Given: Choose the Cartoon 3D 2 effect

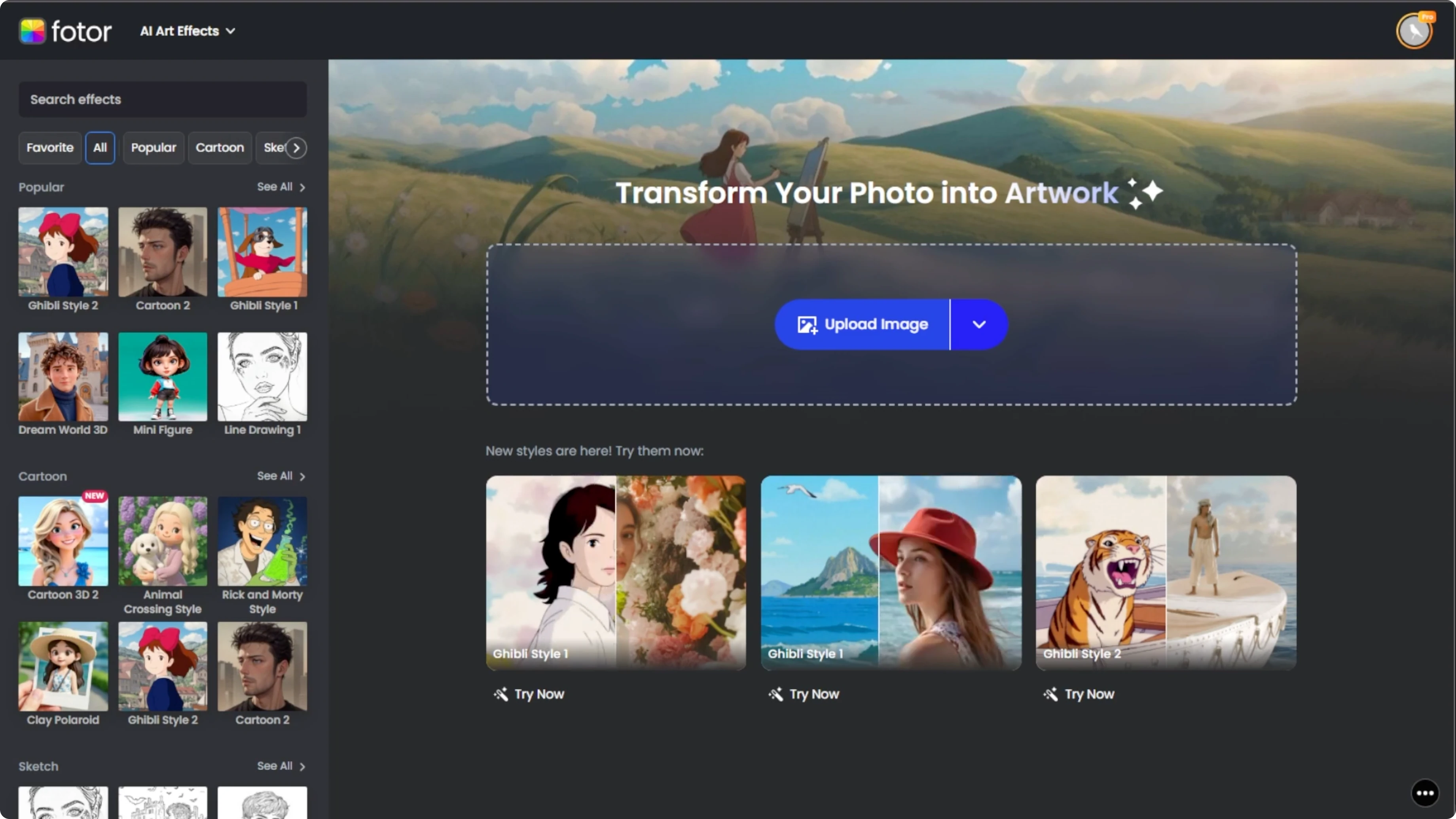Looking at the screenshot, I should pos(63,549).
